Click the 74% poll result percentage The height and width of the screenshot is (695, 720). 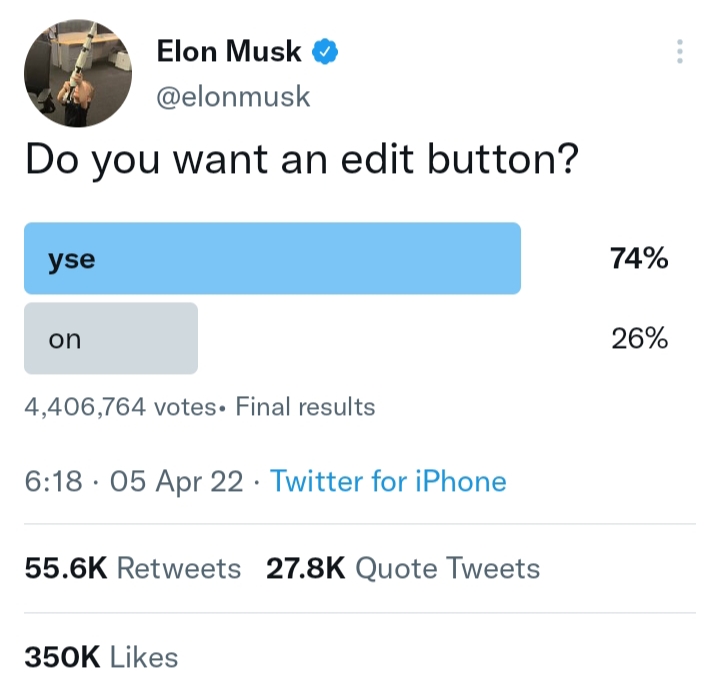click(x=639, y=259)
